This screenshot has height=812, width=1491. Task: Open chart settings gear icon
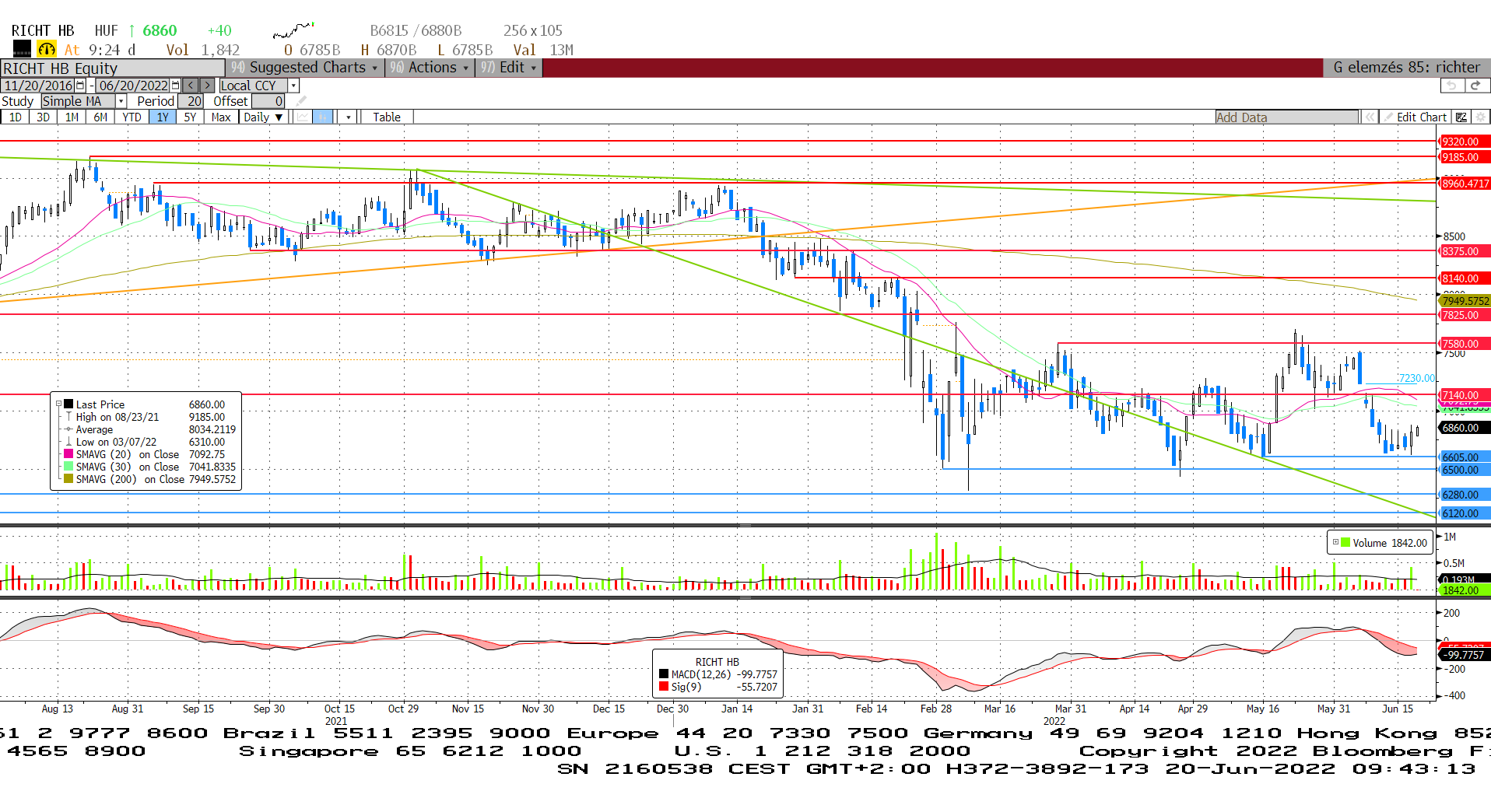pyautogui.click(x=1480, y=117)
